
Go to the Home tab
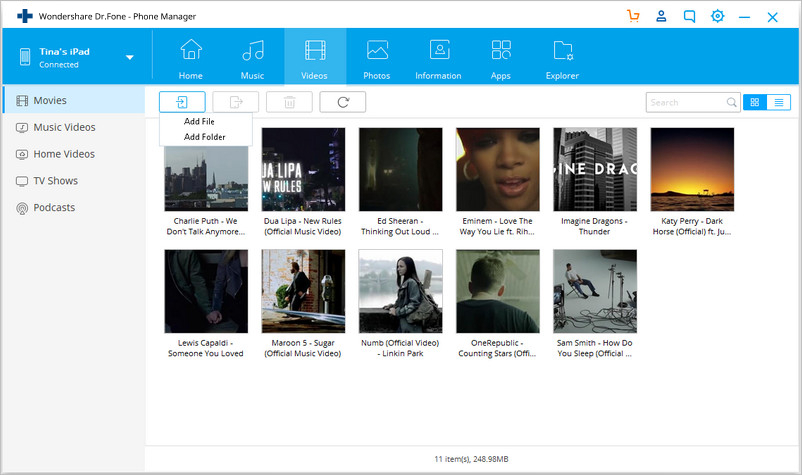coord(191,59)
